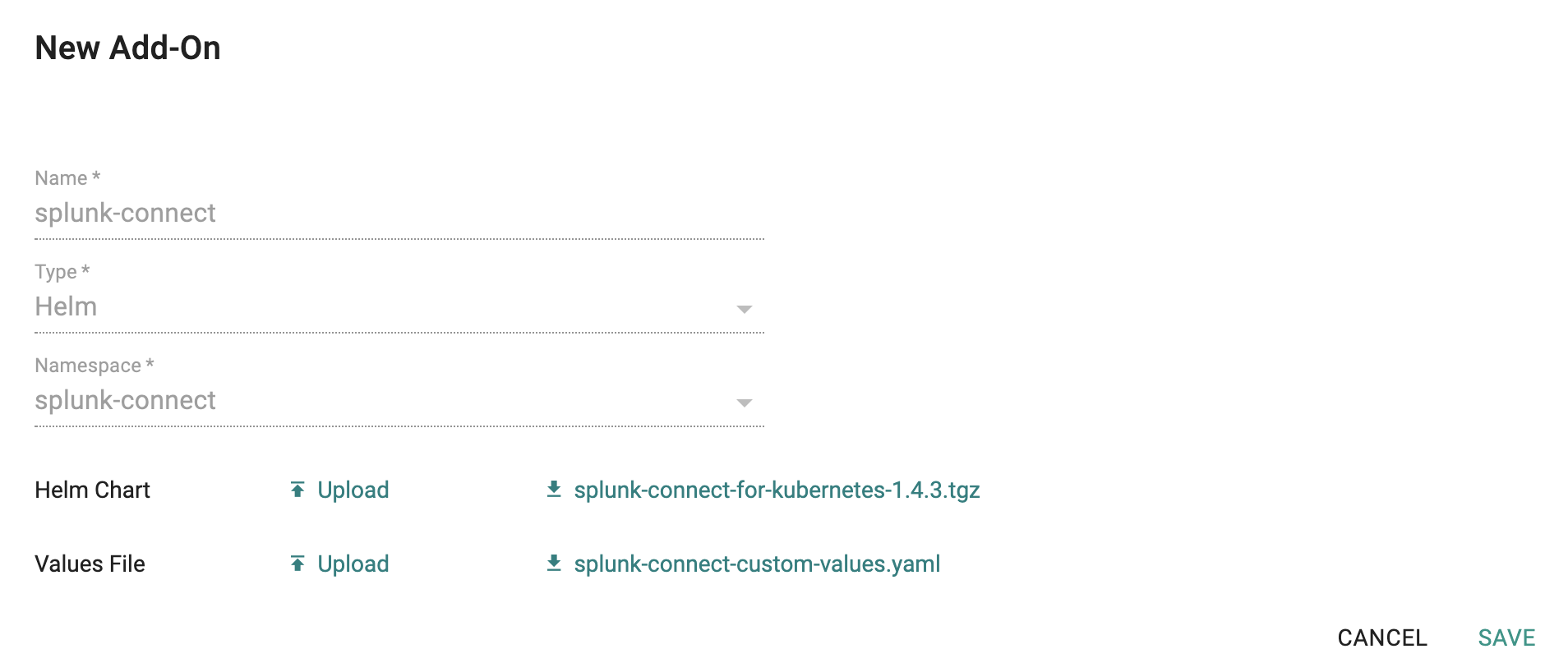Click the Values File row label
Image resolution: width=1568 pixels, height=672 pixels.
point(90,564)
